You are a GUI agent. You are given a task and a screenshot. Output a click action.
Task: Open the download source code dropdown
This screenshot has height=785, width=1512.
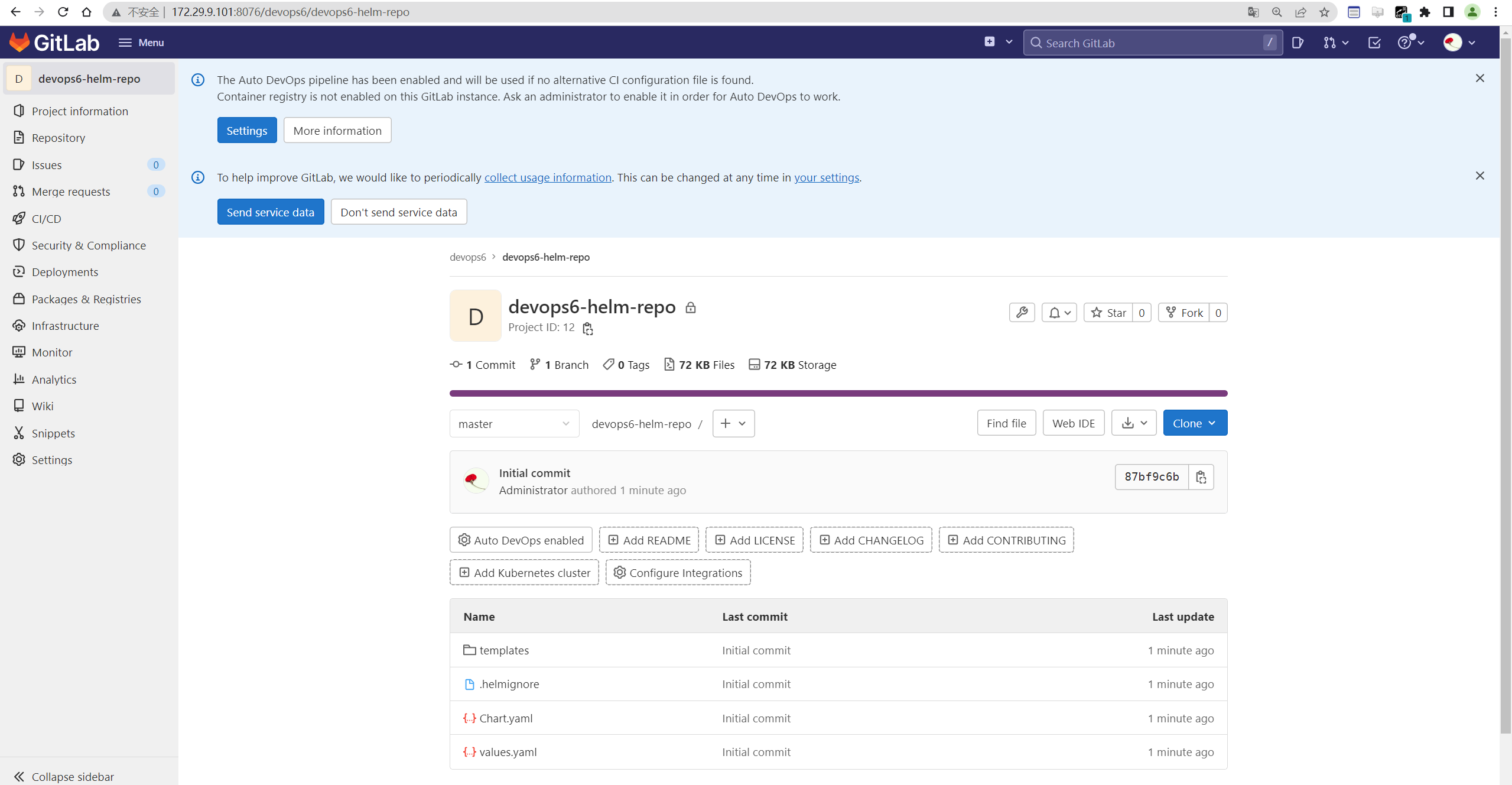[x=1134, y=423]
